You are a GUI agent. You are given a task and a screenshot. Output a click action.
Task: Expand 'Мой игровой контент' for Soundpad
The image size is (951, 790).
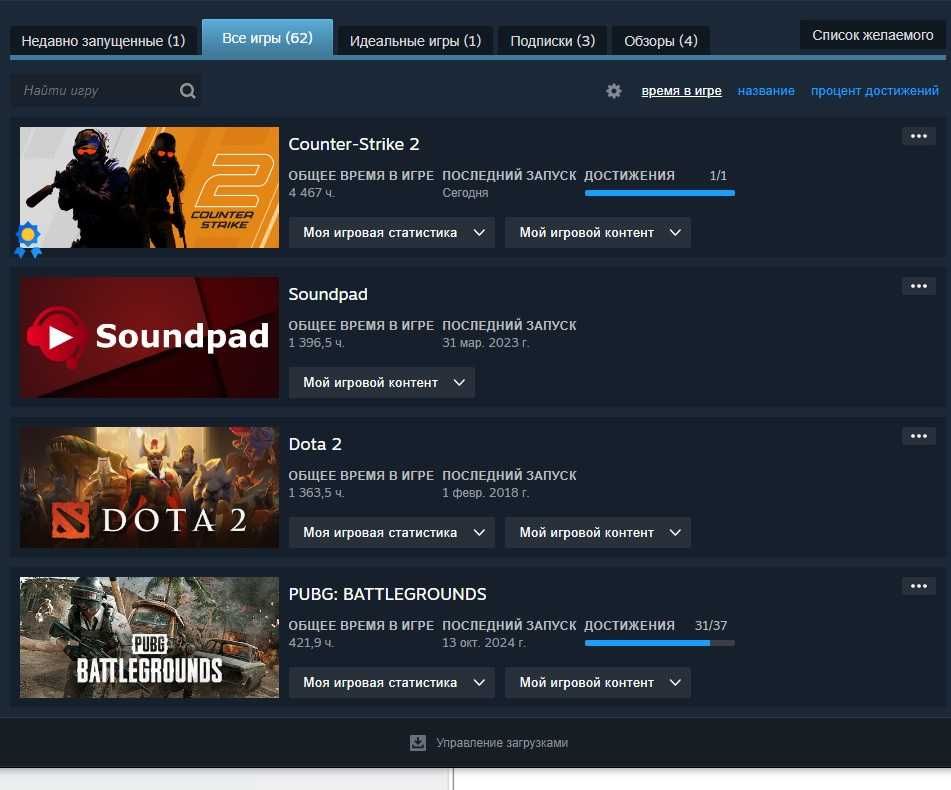(382, 383)
